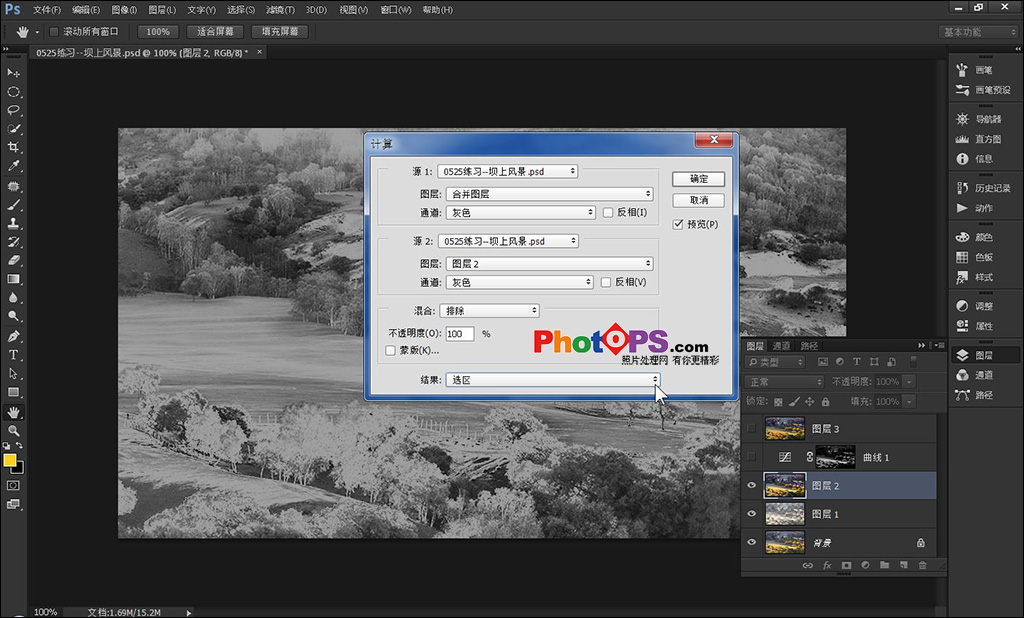1024x618 pixels.
Task: Enable the 蒙版(K) mask checkbox
Action: coord(391,351)
